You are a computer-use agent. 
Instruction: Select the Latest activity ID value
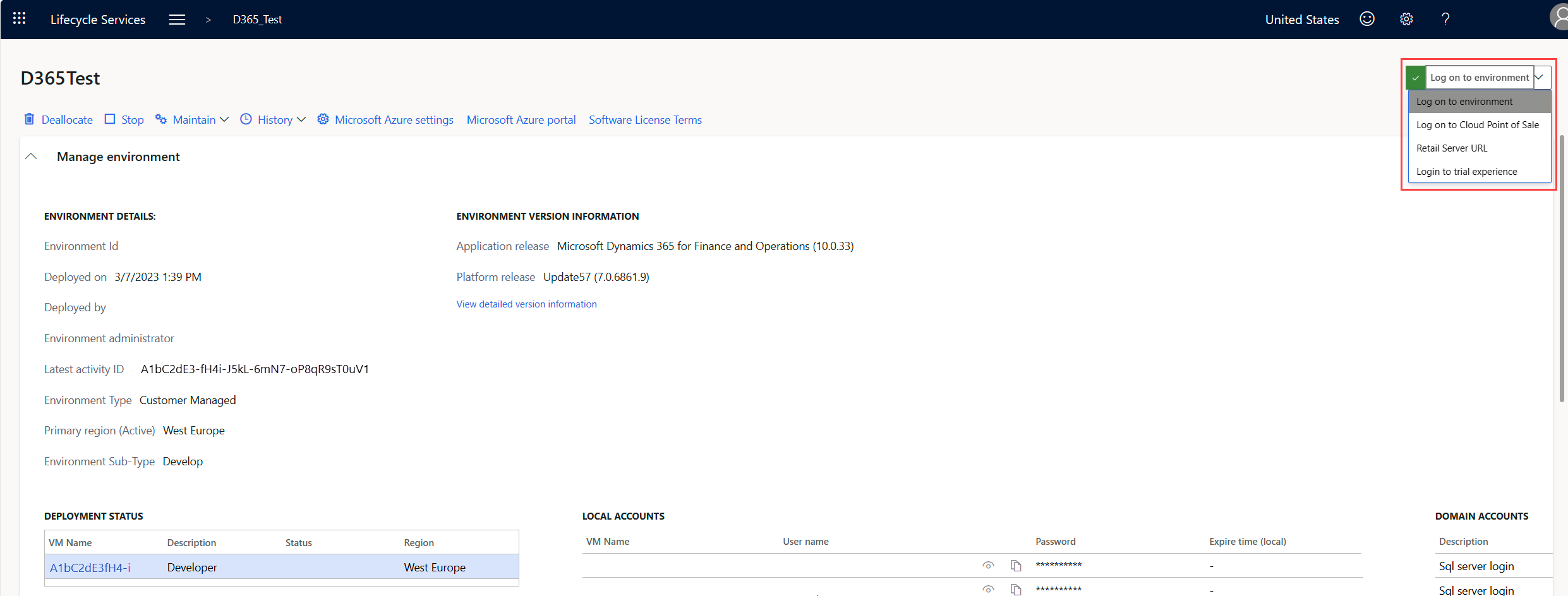coord(255,369)
